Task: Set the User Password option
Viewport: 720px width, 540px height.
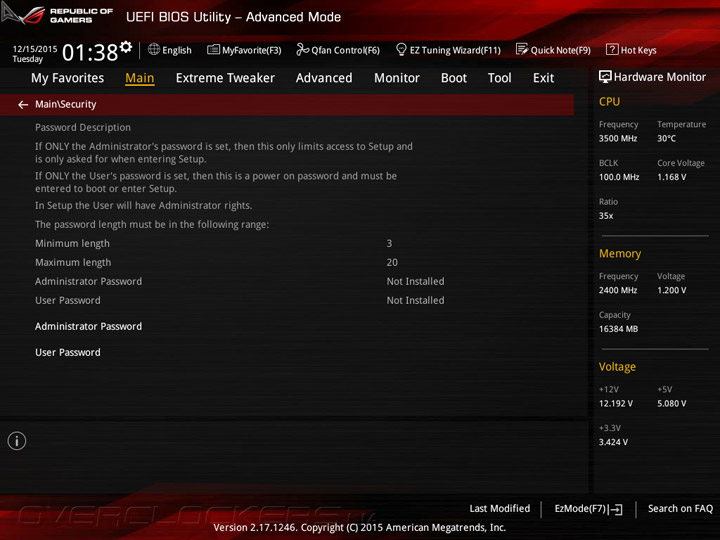Action: tap(68, 353)
